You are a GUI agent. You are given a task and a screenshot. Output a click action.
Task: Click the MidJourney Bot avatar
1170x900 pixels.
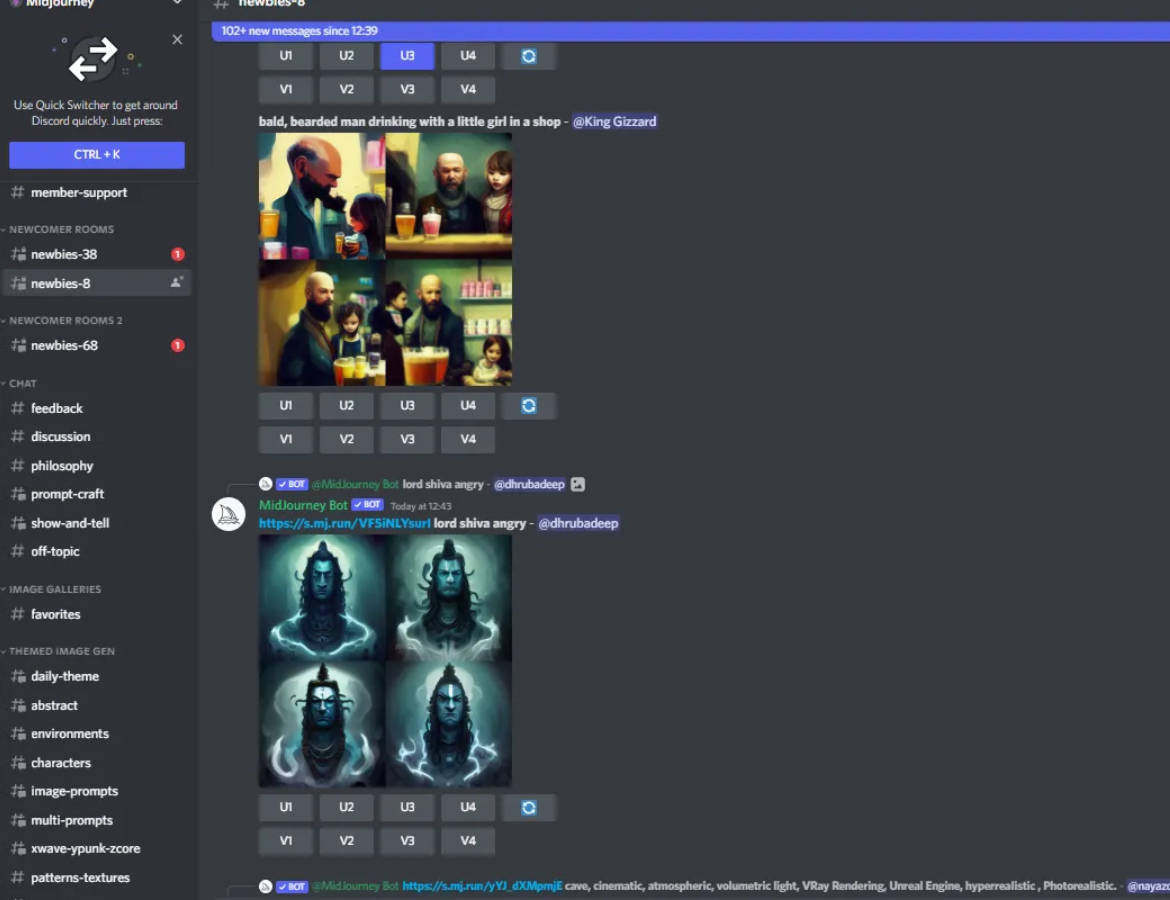228,514
